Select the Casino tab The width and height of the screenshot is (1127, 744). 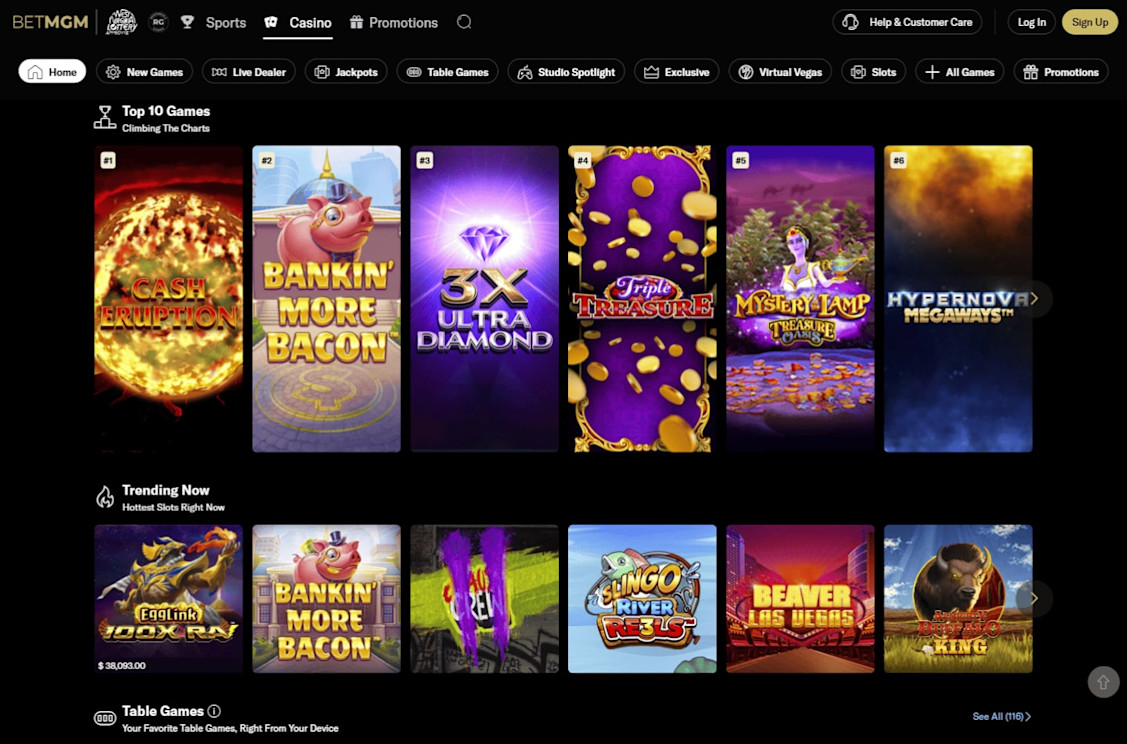point(298,22)
